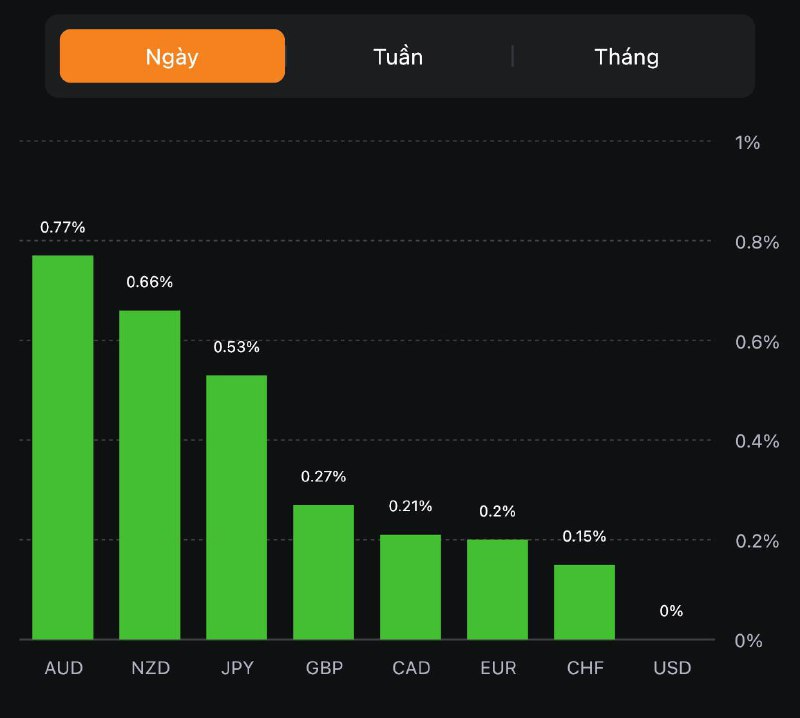Click the NZD green bar
Image resolution: width=800 pixels, height=718 pixels.
click(150, 475)
